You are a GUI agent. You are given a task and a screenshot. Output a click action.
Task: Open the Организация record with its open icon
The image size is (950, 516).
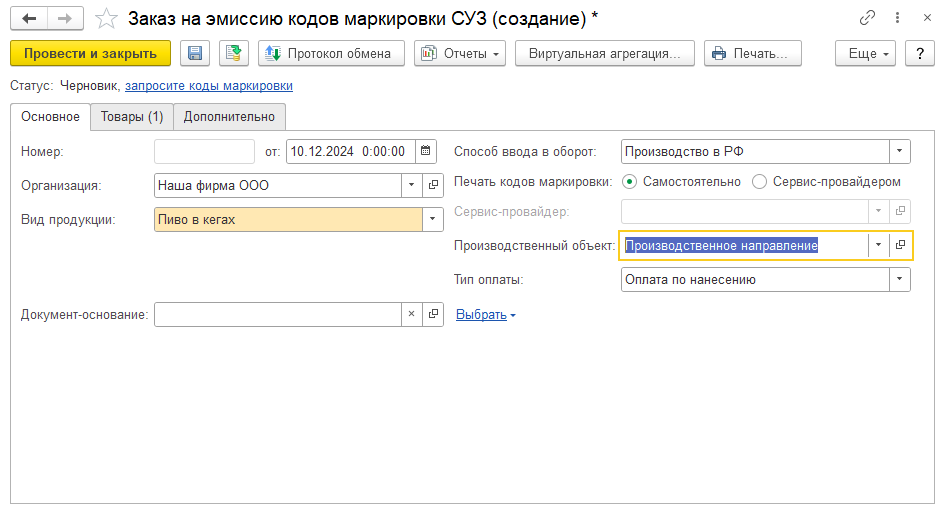click(x=433, y=185)
